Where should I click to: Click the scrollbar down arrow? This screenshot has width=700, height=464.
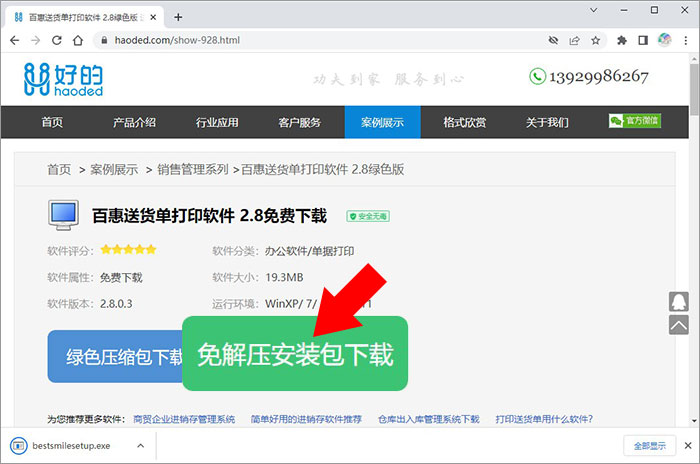[x=694, y=421]
